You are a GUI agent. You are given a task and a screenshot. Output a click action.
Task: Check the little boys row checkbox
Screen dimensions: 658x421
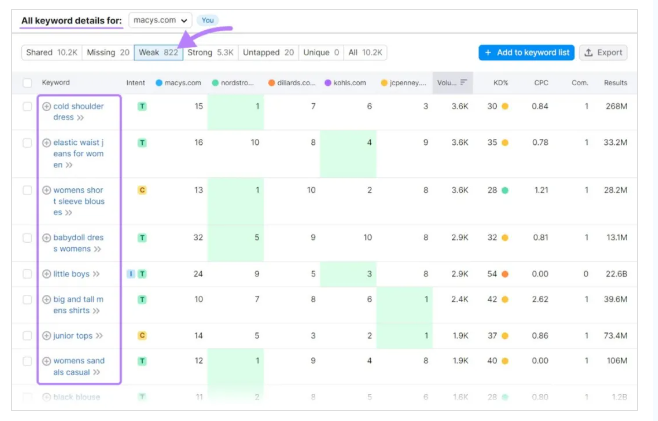(x=27, y=274)
